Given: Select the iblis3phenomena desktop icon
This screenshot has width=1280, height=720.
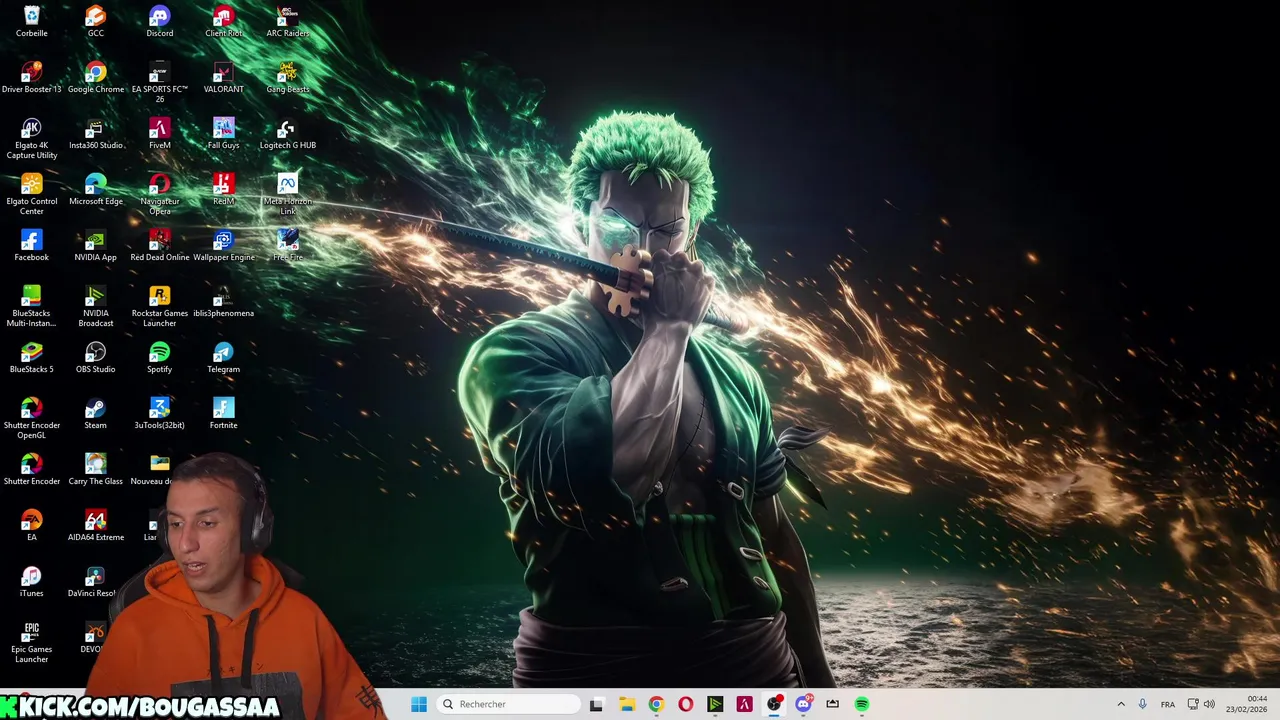Looking at the screenshot, I should (x=223, y=302).
